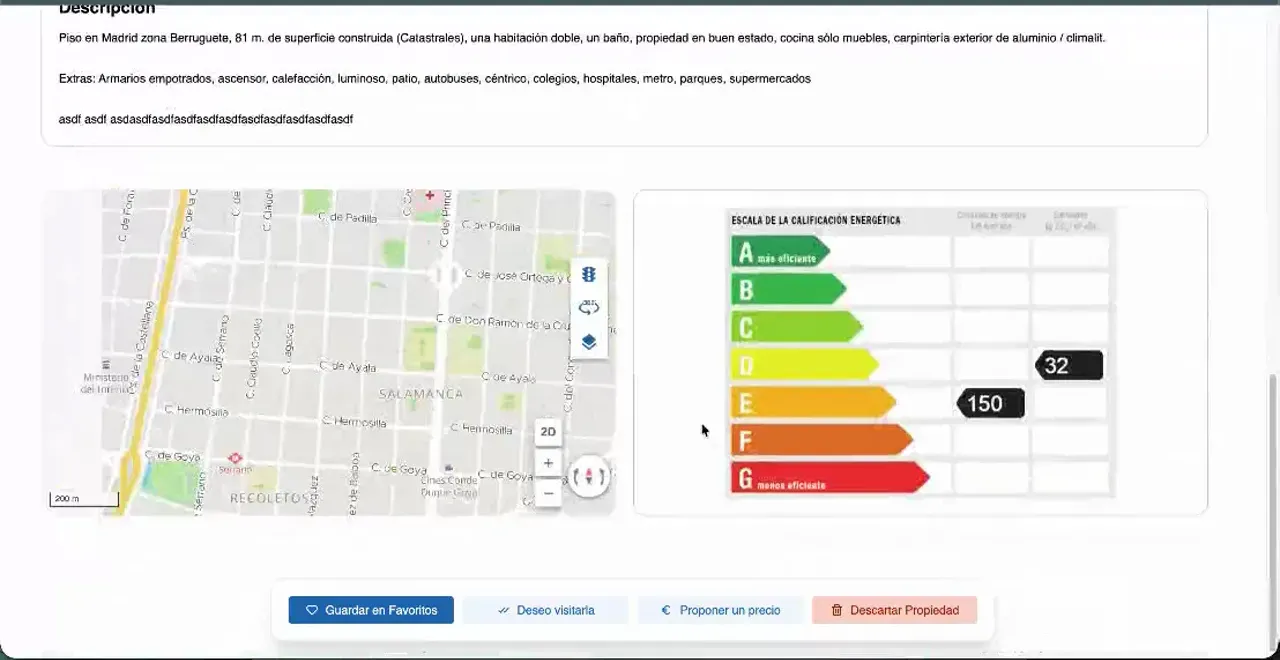Reset the map compass orientation
This screenshot has width=1280, height=660.
[x=588, y=477]
